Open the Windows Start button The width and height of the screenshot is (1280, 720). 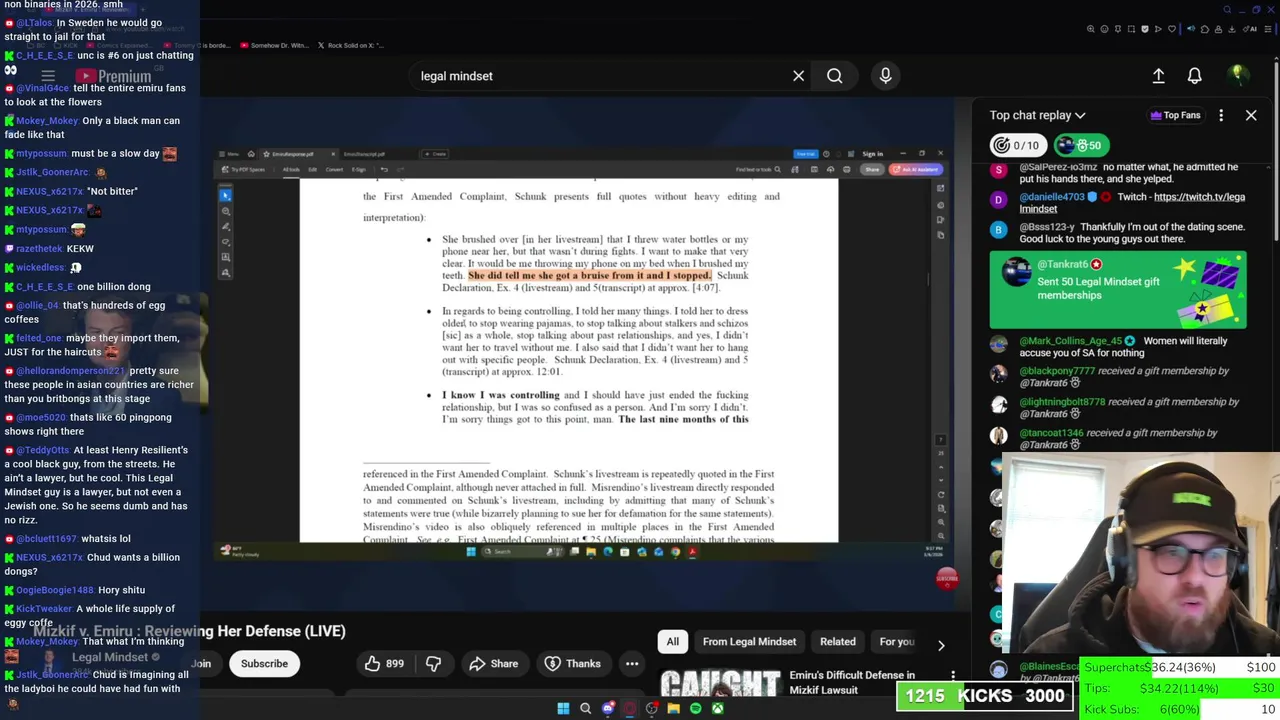tap(563, 709)
